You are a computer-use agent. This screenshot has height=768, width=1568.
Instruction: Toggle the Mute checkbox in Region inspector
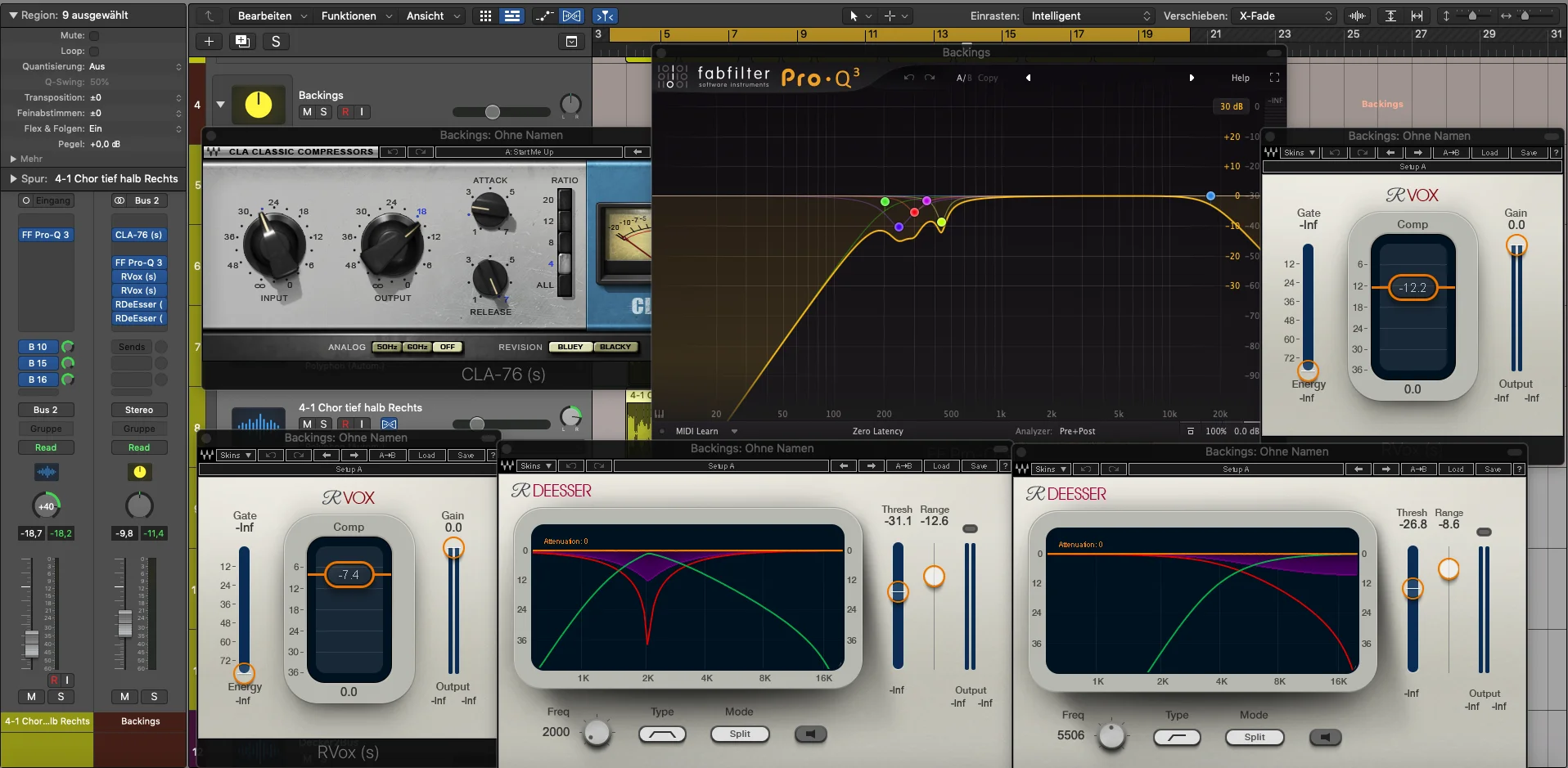[x=94, y=36]
